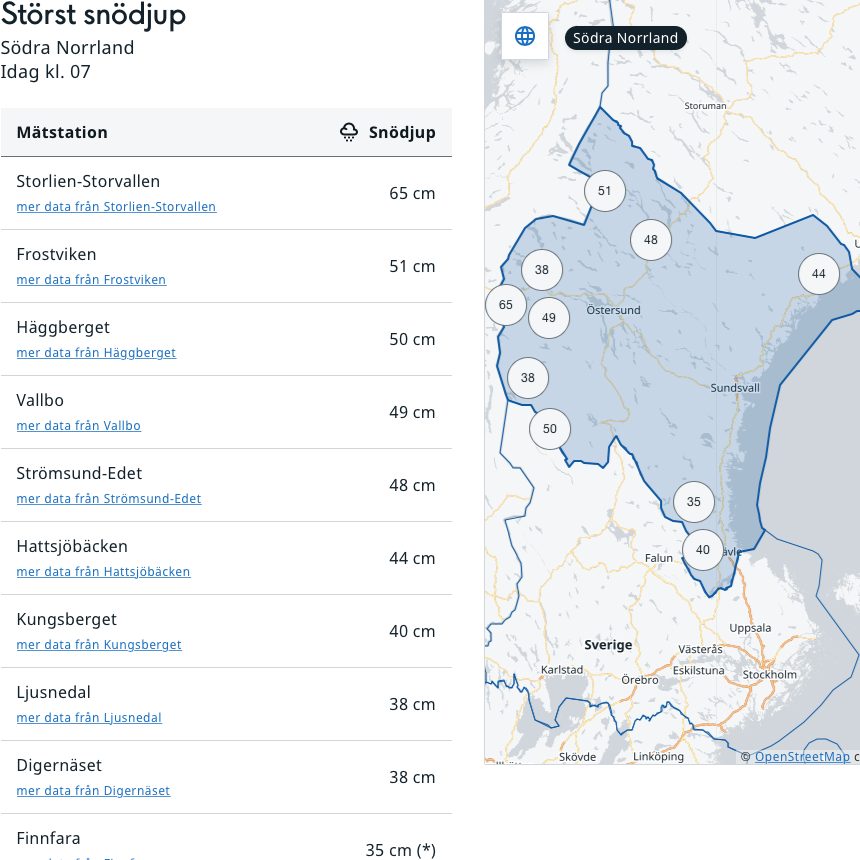Click the 50 snow depth map marker
Viewport: 860px width, 860px height.
[549, 429]
